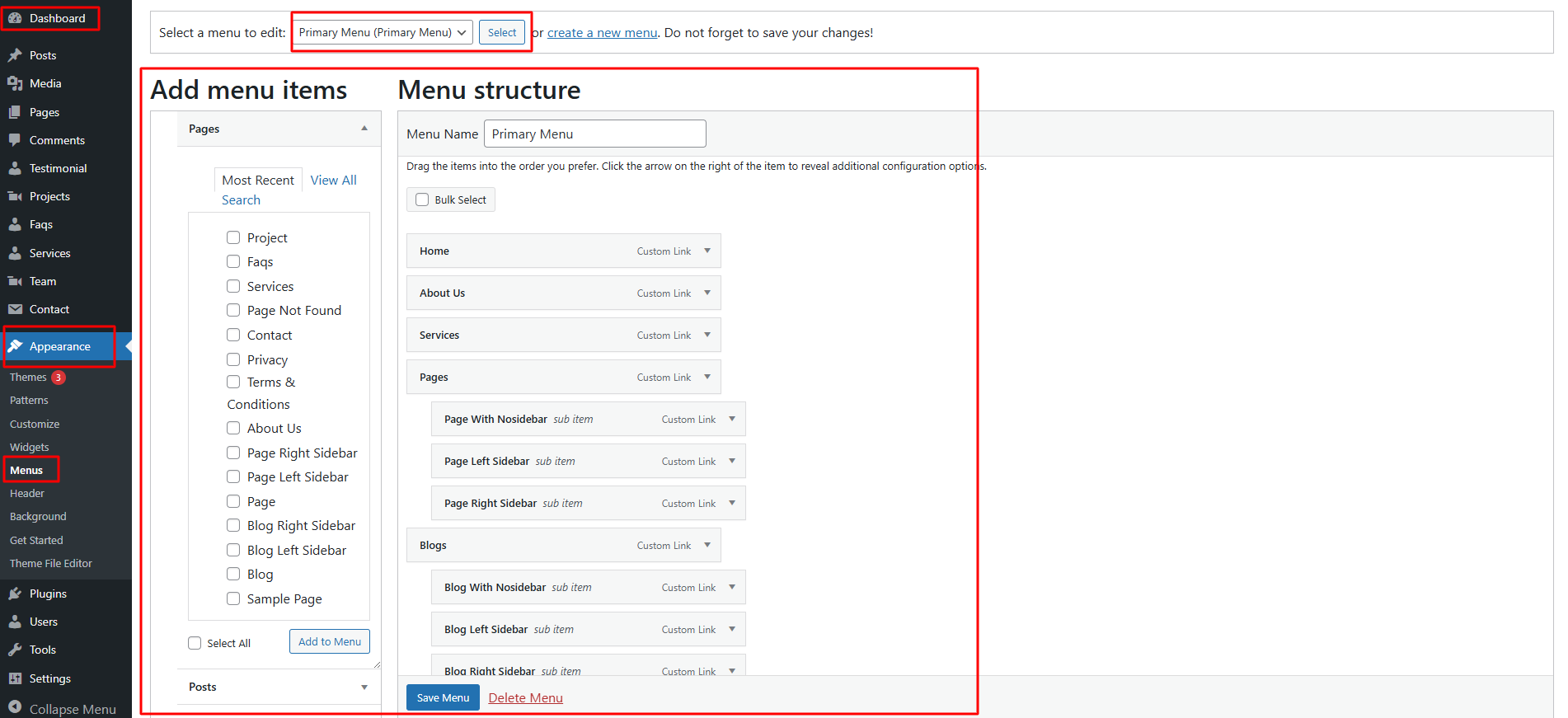Click the Add to Menu button

[x=330, y=641]
